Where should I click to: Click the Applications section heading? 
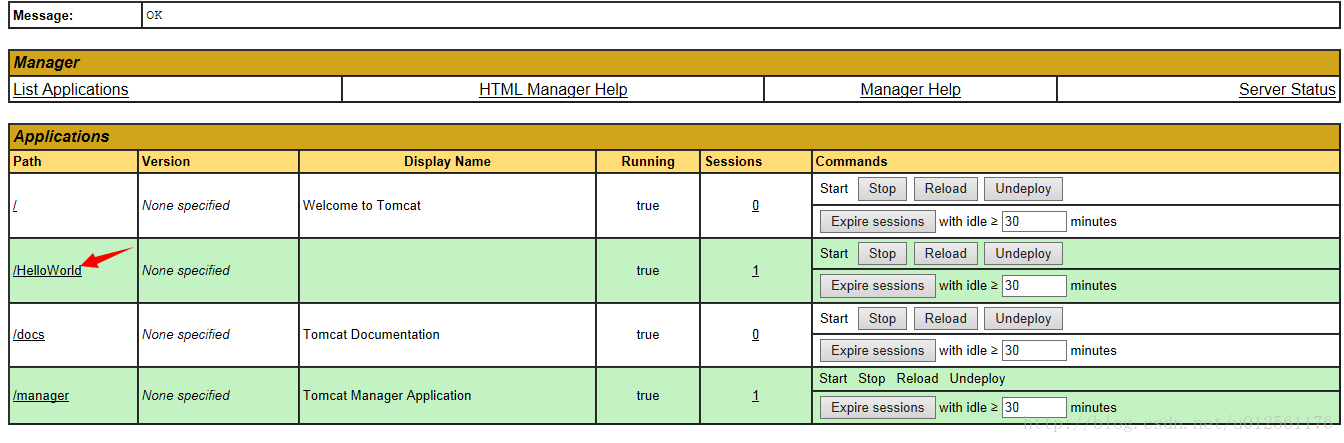pyautogui.click(x=61, y=136)
